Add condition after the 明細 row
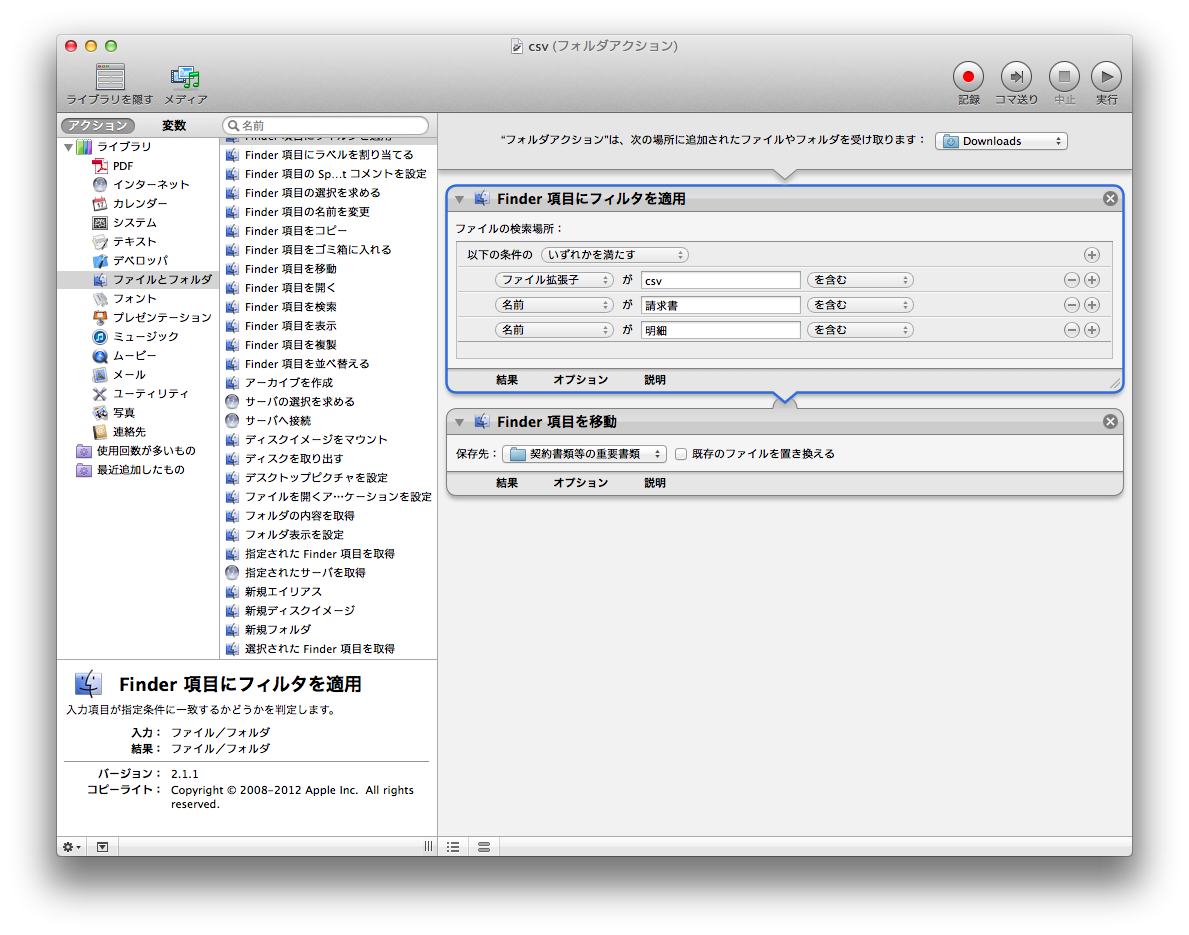 point(1091,331)
